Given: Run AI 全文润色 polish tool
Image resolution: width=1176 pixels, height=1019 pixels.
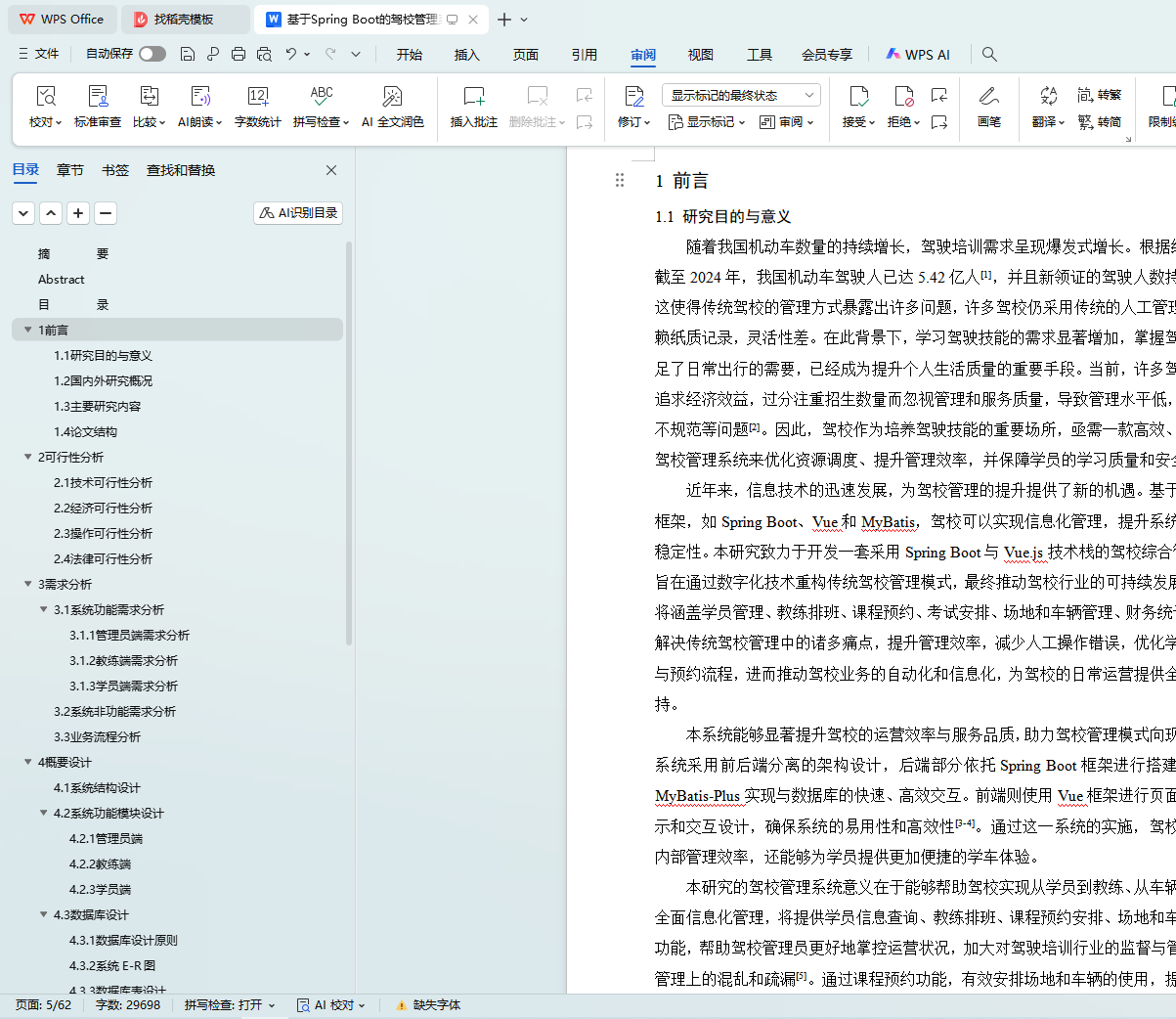Looking at the screenshot, I should [x=392, y=97].
